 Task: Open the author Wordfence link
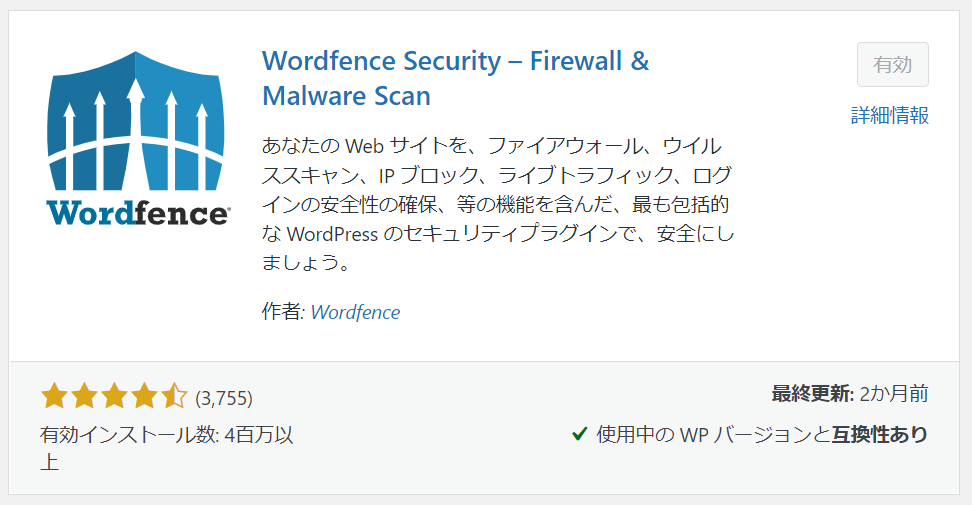click(x=355, y=312)
